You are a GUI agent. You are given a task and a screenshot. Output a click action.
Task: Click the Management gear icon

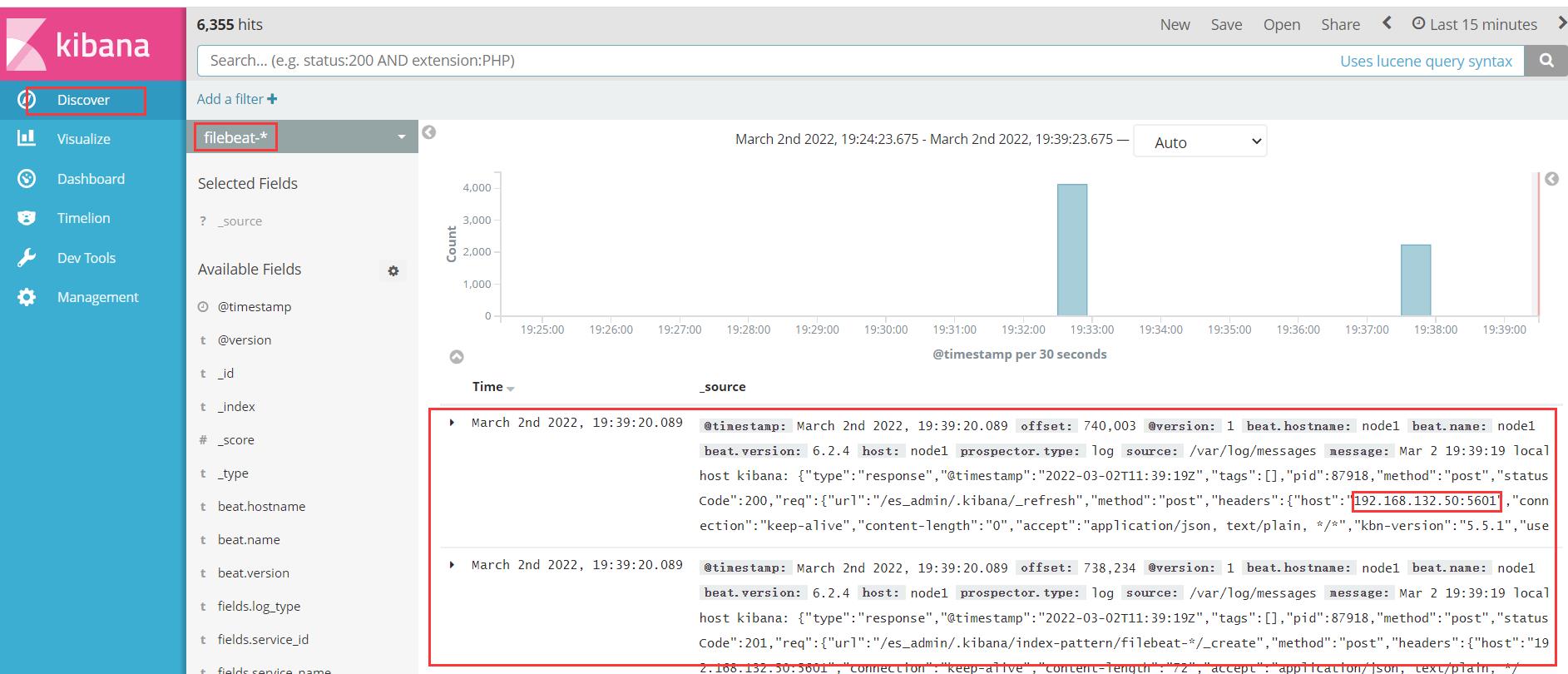[x=27, y=297]
